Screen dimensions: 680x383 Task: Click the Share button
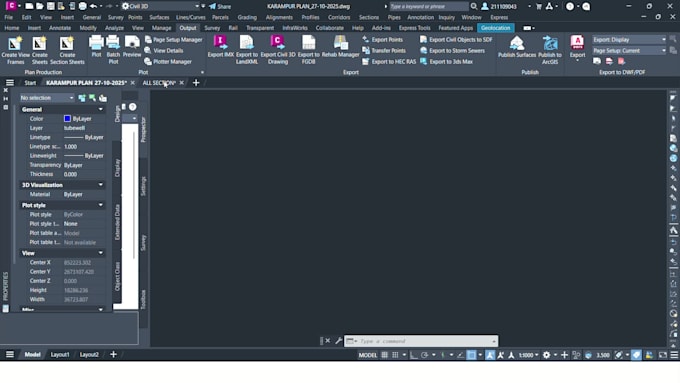pyautogui.click(x=219, y=6)
